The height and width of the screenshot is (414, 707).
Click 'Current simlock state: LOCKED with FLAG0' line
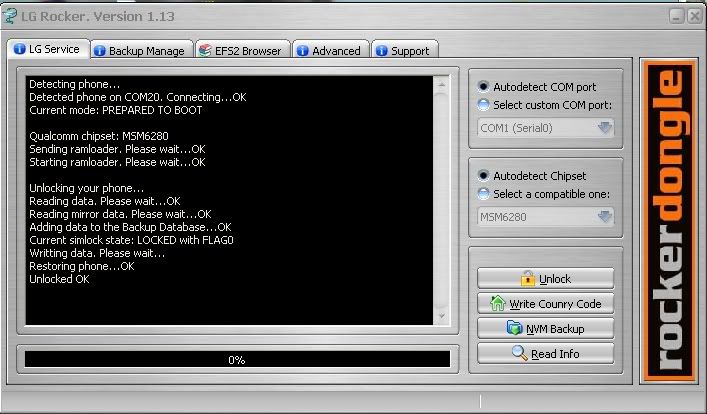[x=131, y=240]
